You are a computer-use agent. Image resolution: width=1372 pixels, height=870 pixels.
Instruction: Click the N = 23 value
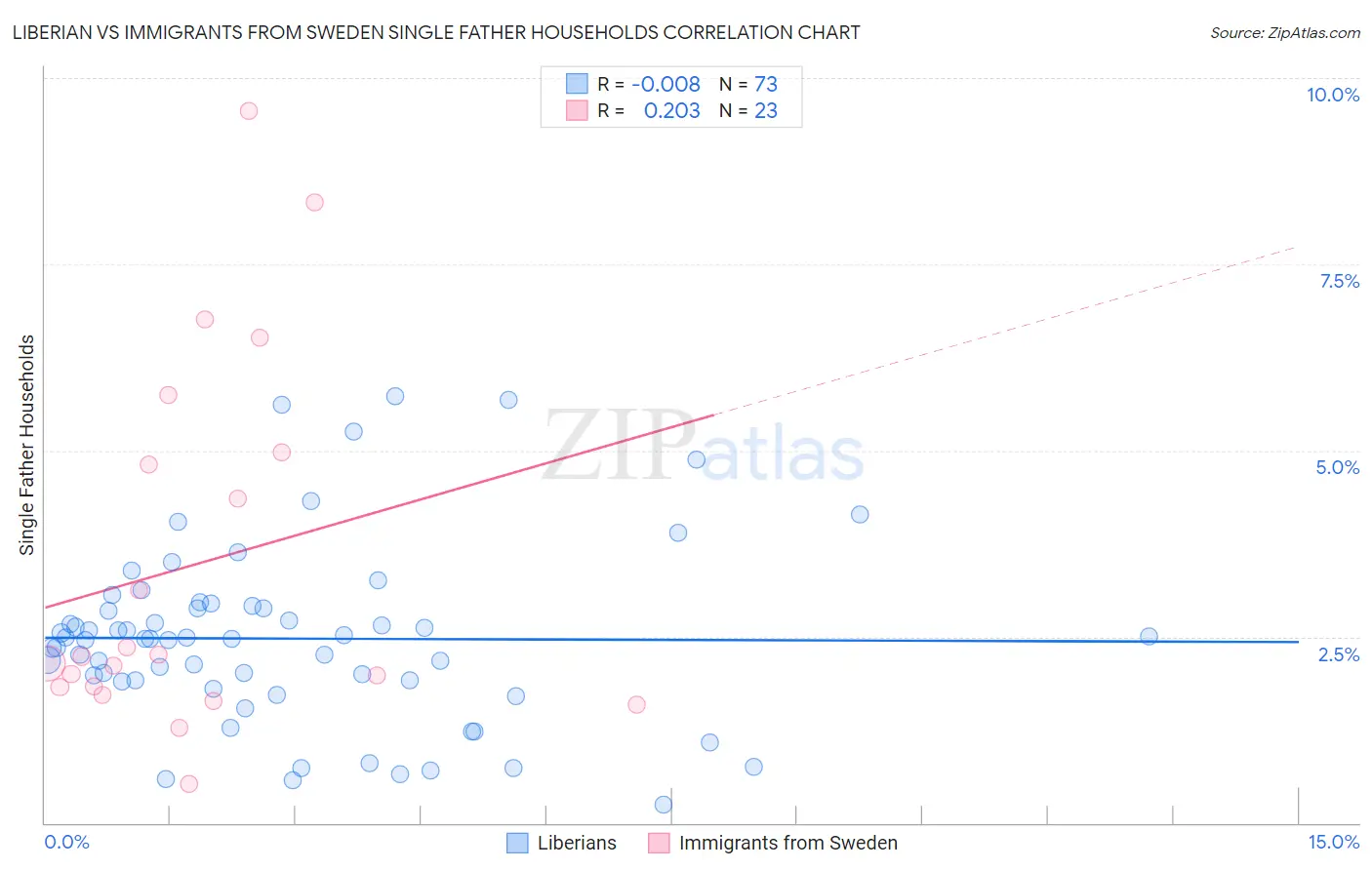748,110
